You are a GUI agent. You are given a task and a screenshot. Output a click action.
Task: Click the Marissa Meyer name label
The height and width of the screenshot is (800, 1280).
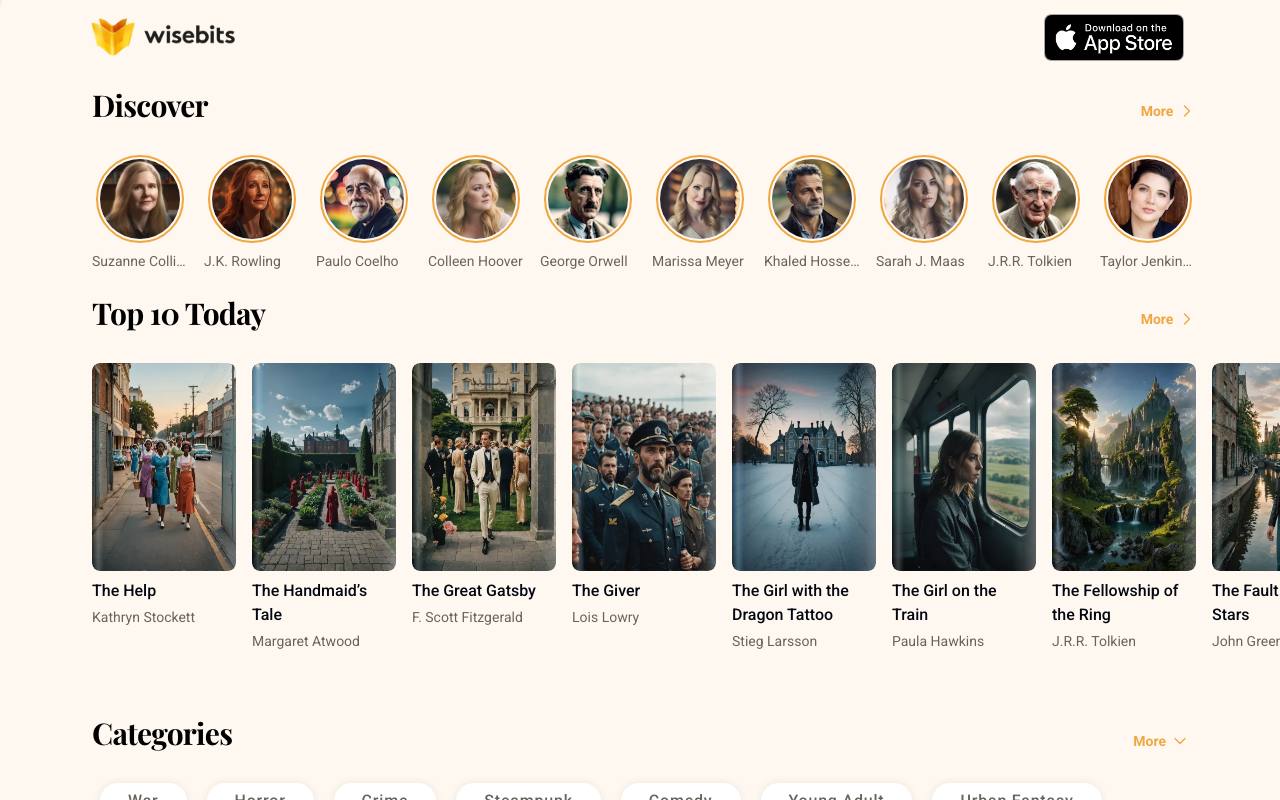pyautogui.click(x=698, y=261)
